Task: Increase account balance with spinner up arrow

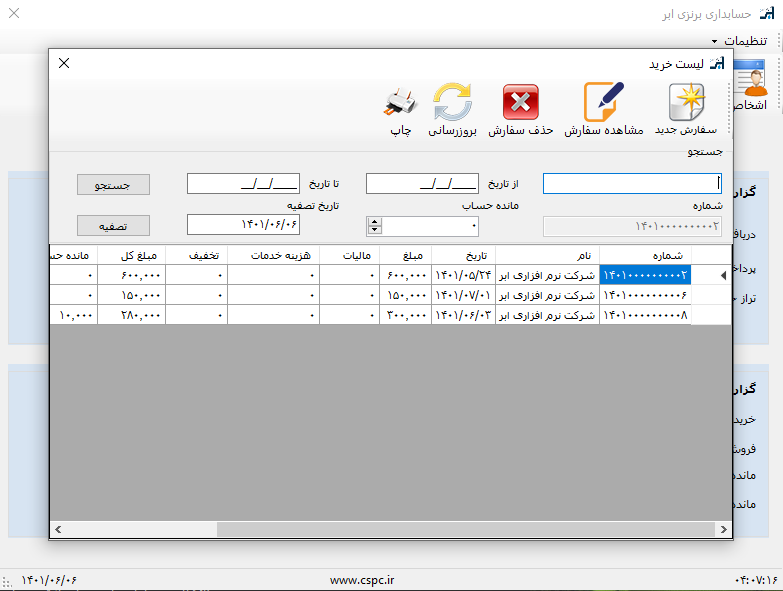Action: click(x=374, y=221)
